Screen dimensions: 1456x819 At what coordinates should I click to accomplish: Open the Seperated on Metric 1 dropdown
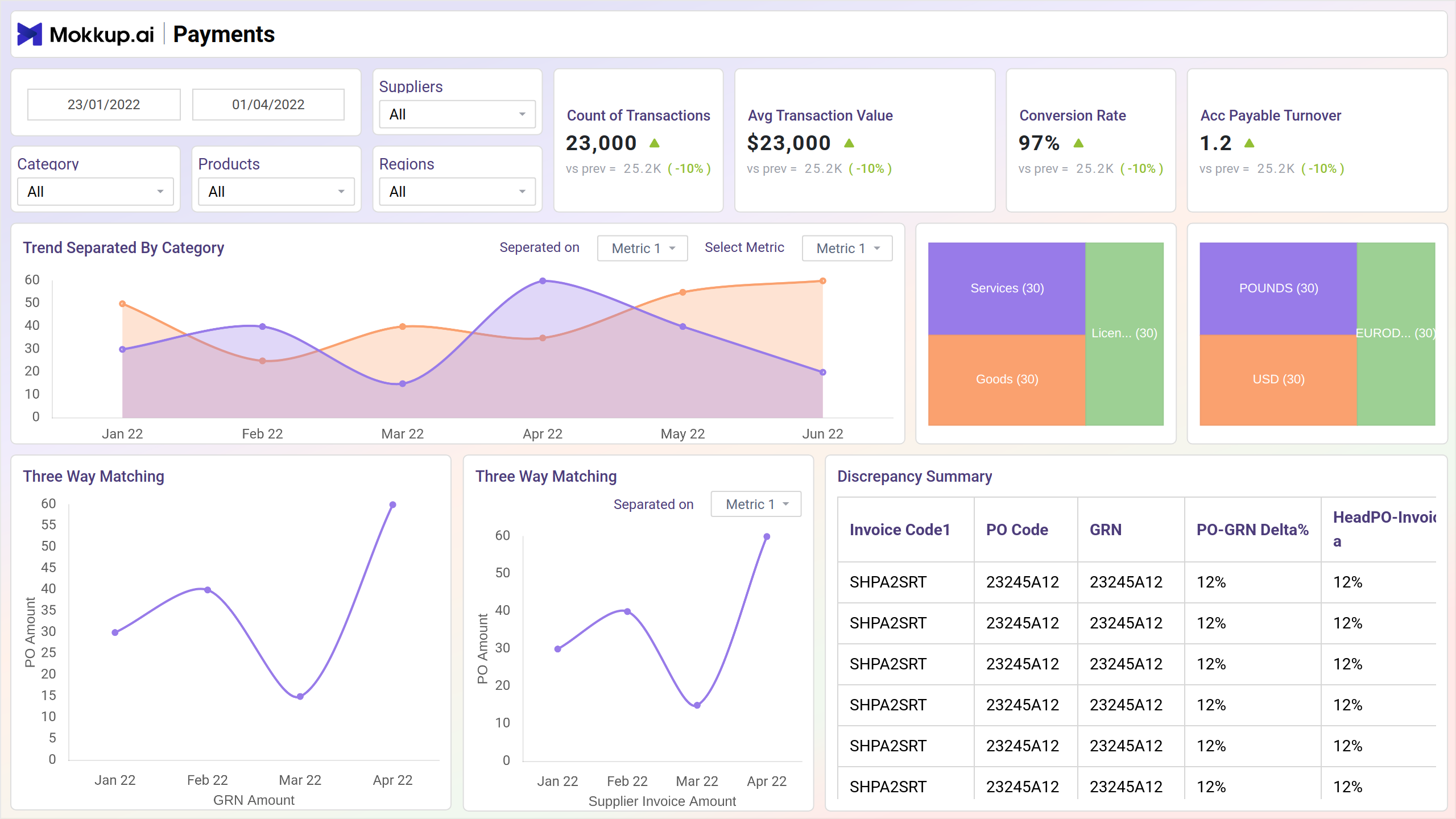point(643,249)
